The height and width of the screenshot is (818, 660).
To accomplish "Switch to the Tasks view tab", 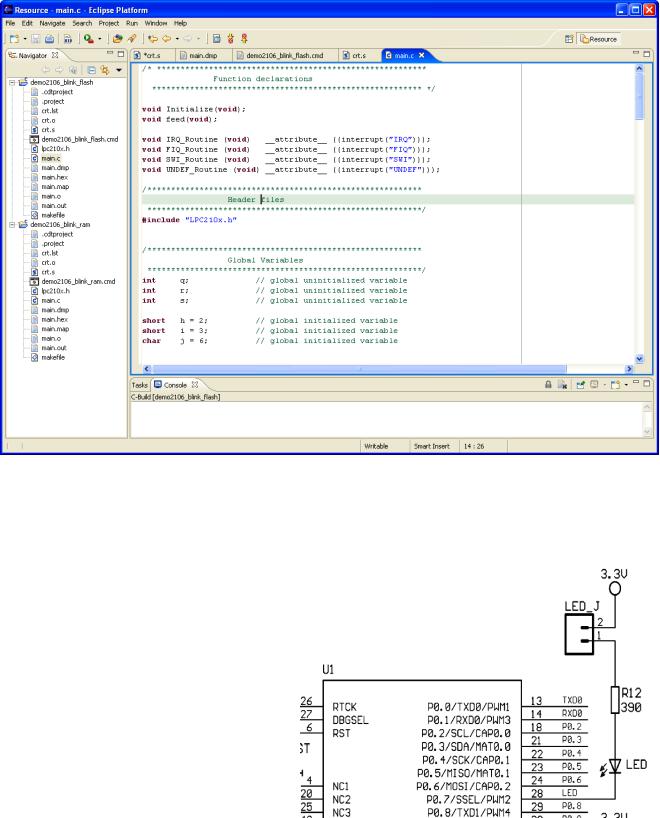I will click(x=139, y=385).
